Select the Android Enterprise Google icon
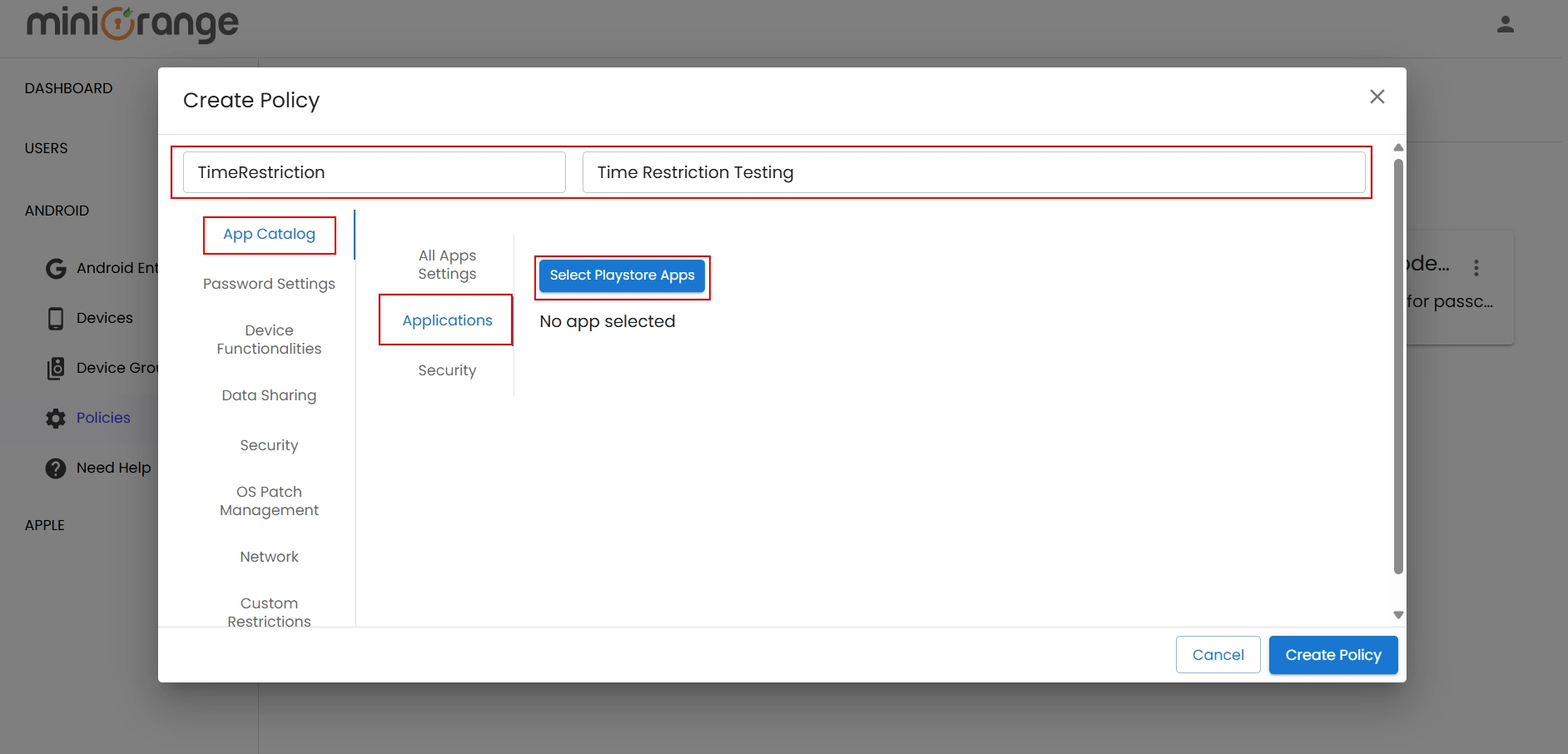The image size is (1568, 754). [x=55, y=268]
